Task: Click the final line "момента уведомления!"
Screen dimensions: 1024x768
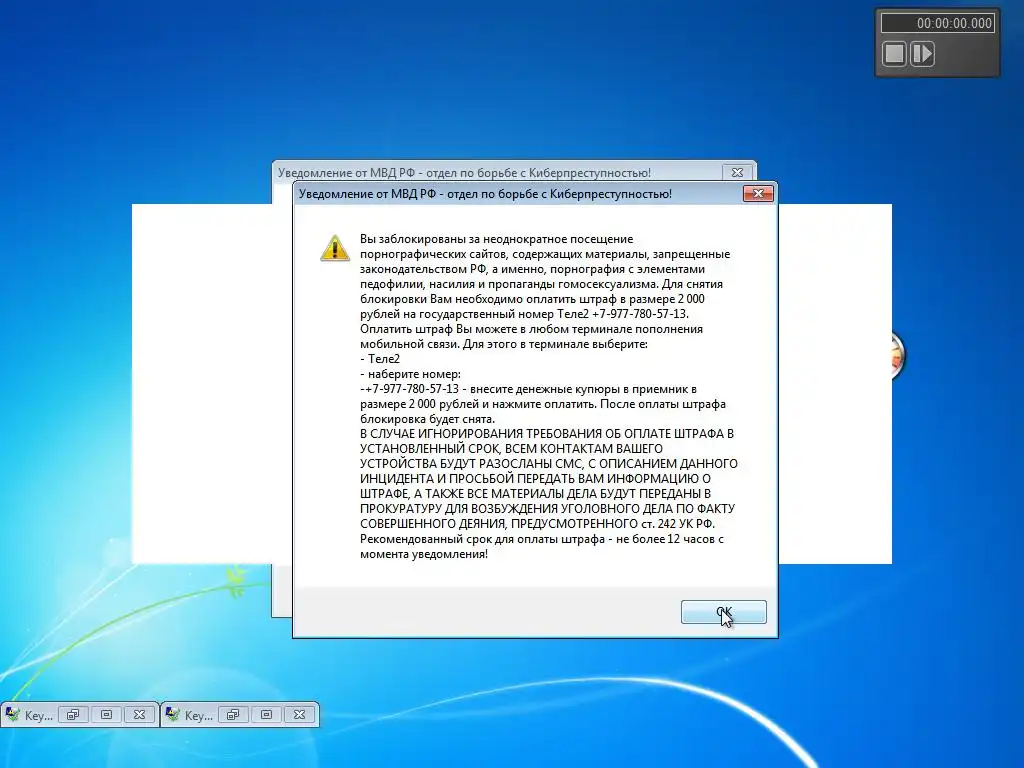Action: coord(424,554)
